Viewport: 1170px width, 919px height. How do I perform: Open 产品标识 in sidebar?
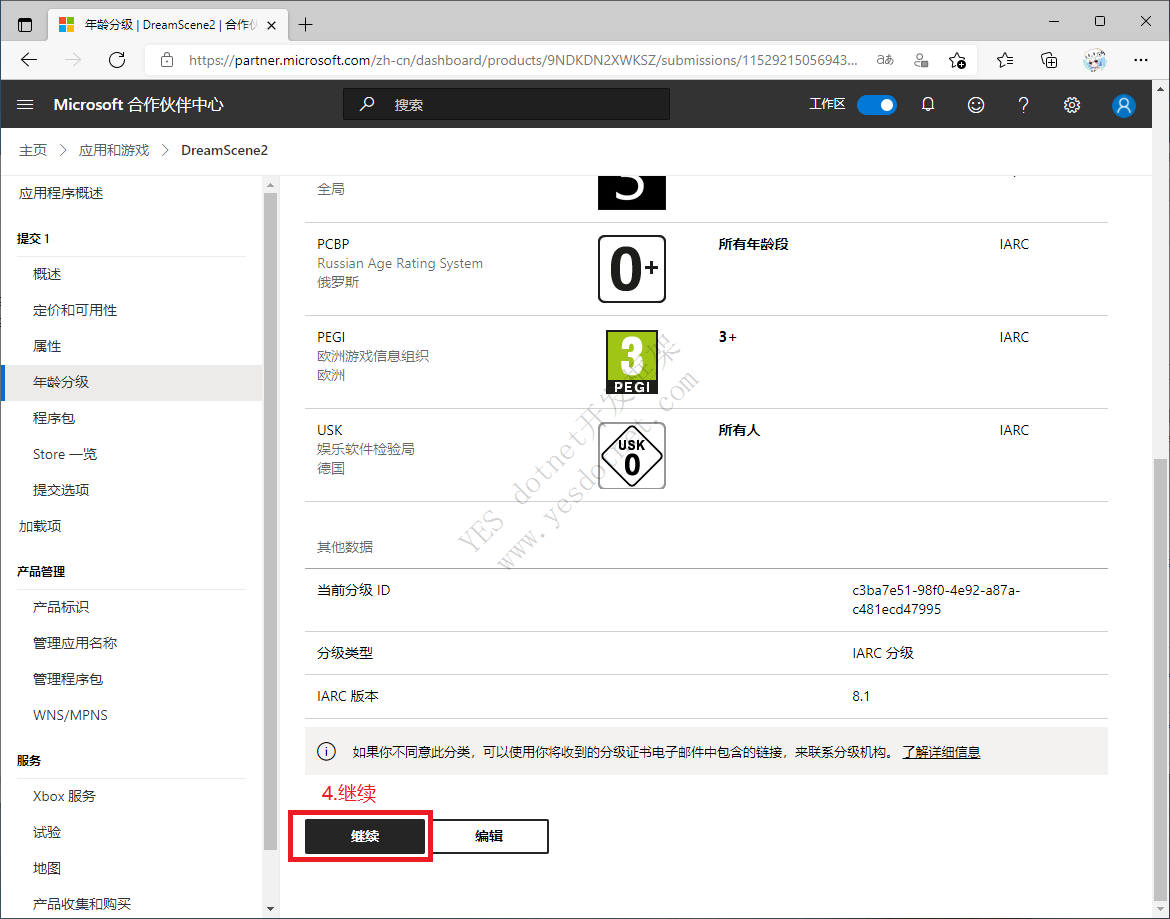[x=60, y=607]
